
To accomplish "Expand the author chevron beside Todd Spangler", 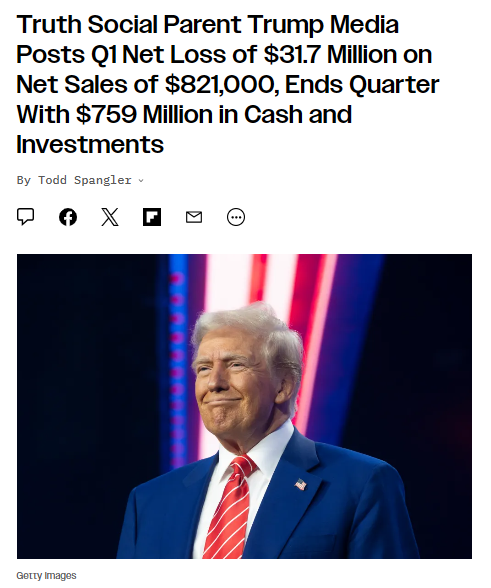I will pos(141,181).
